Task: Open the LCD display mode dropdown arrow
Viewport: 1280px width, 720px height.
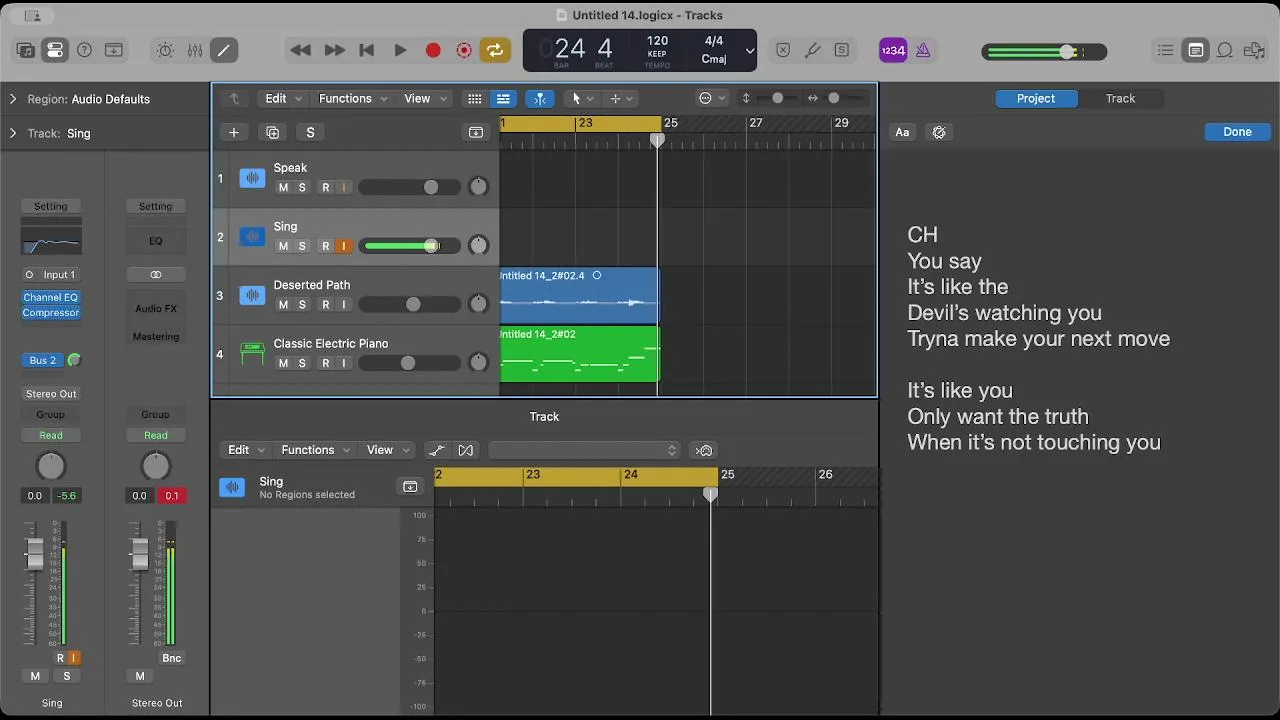Action: click(x=750, y=51)
